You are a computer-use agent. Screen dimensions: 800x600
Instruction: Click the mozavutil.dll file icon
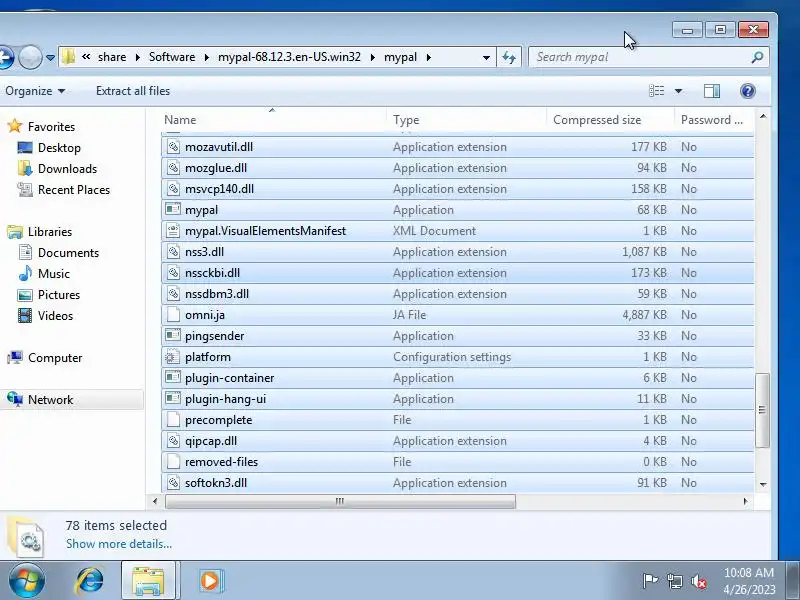coord(173,147)
